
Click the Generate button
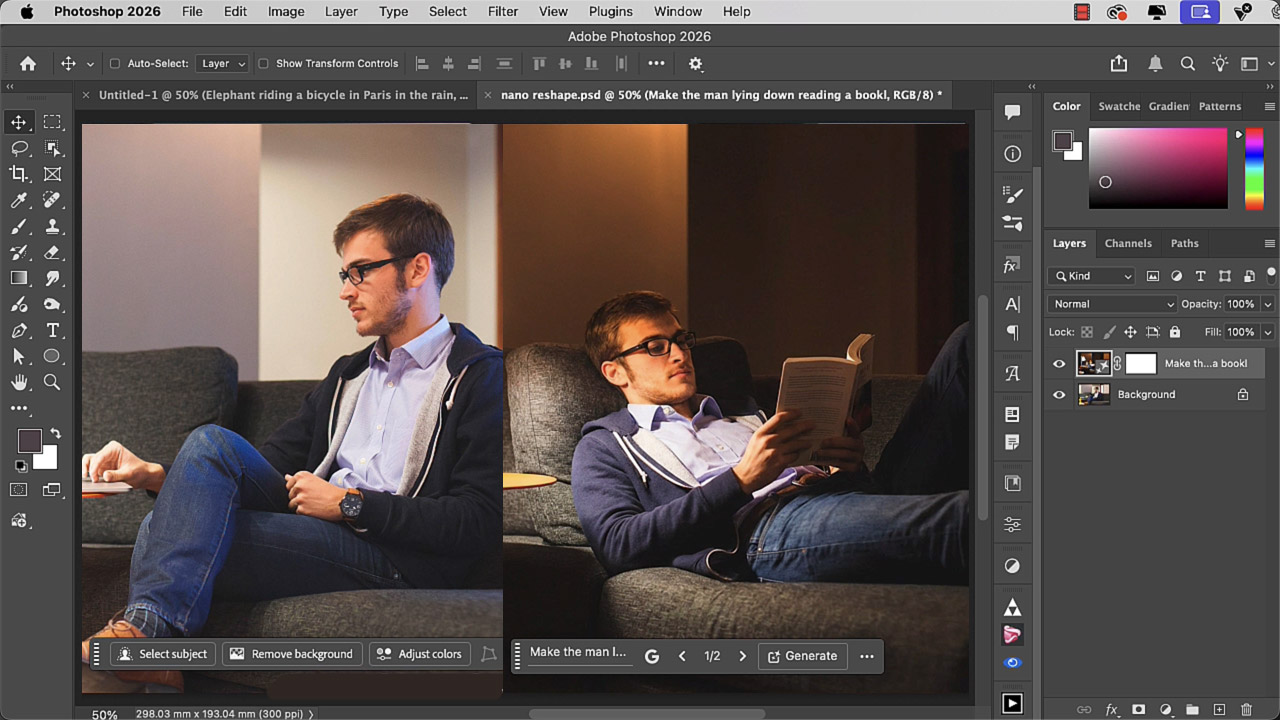[802, 656]
